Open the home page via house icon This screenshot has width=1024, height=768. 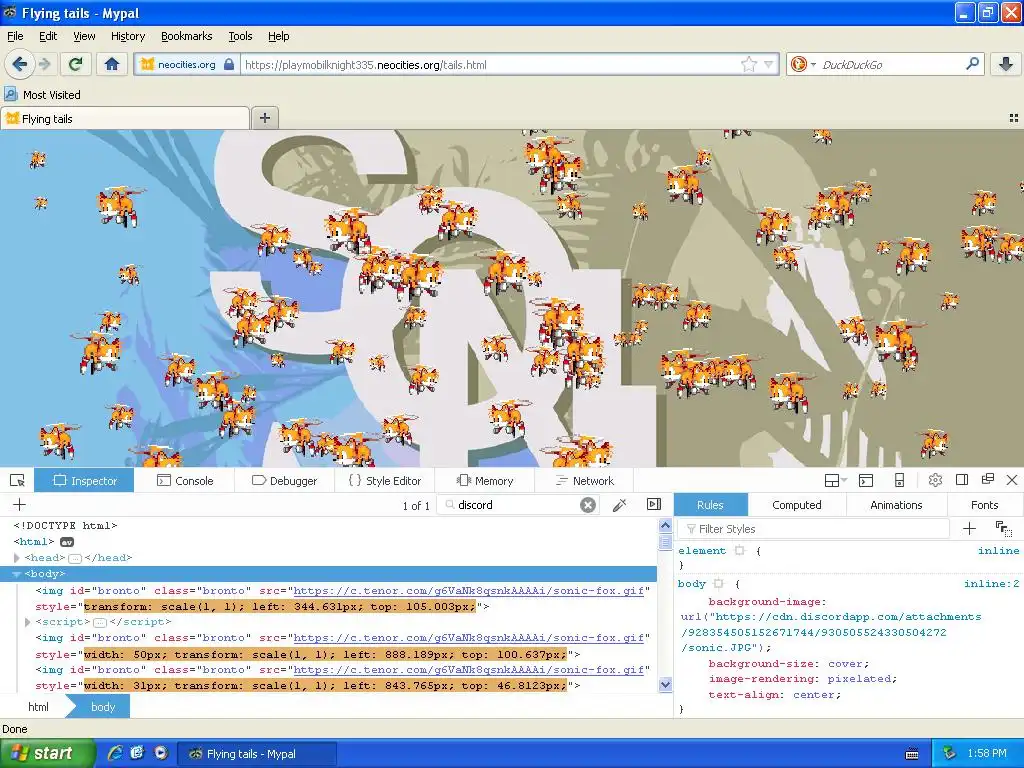coord(112,64)
